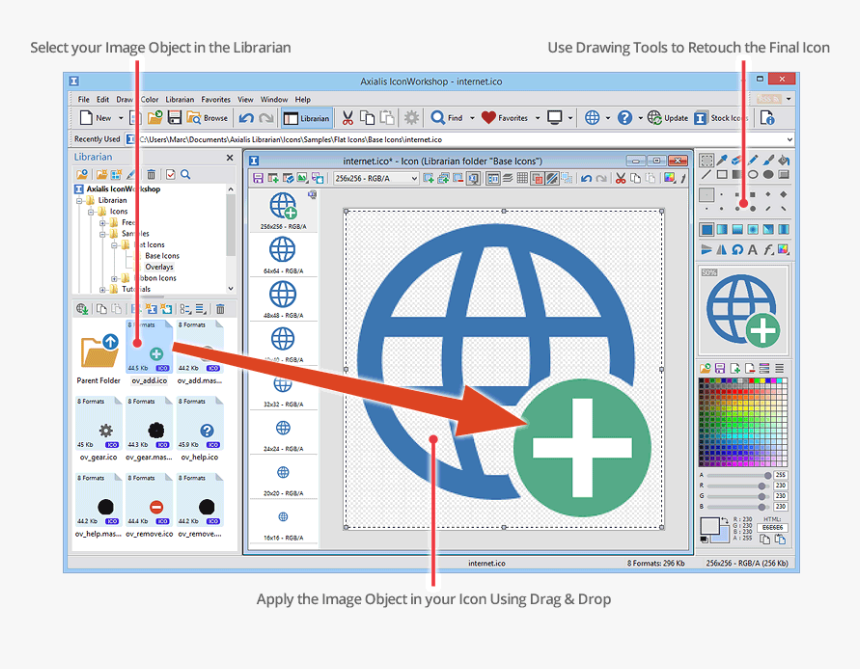
Task: Select the hollow ellipse tool
Action: pos(752,175)
